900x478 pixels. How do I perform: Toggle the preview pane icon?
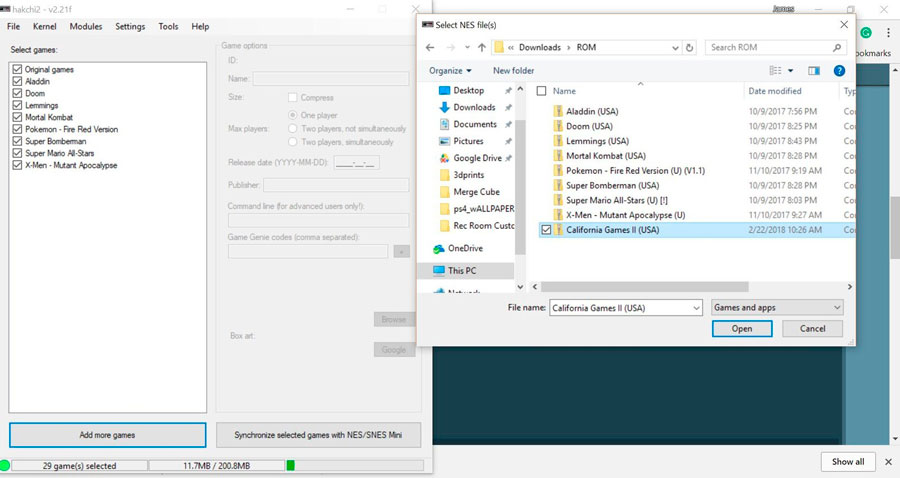(x=814, y=71)
